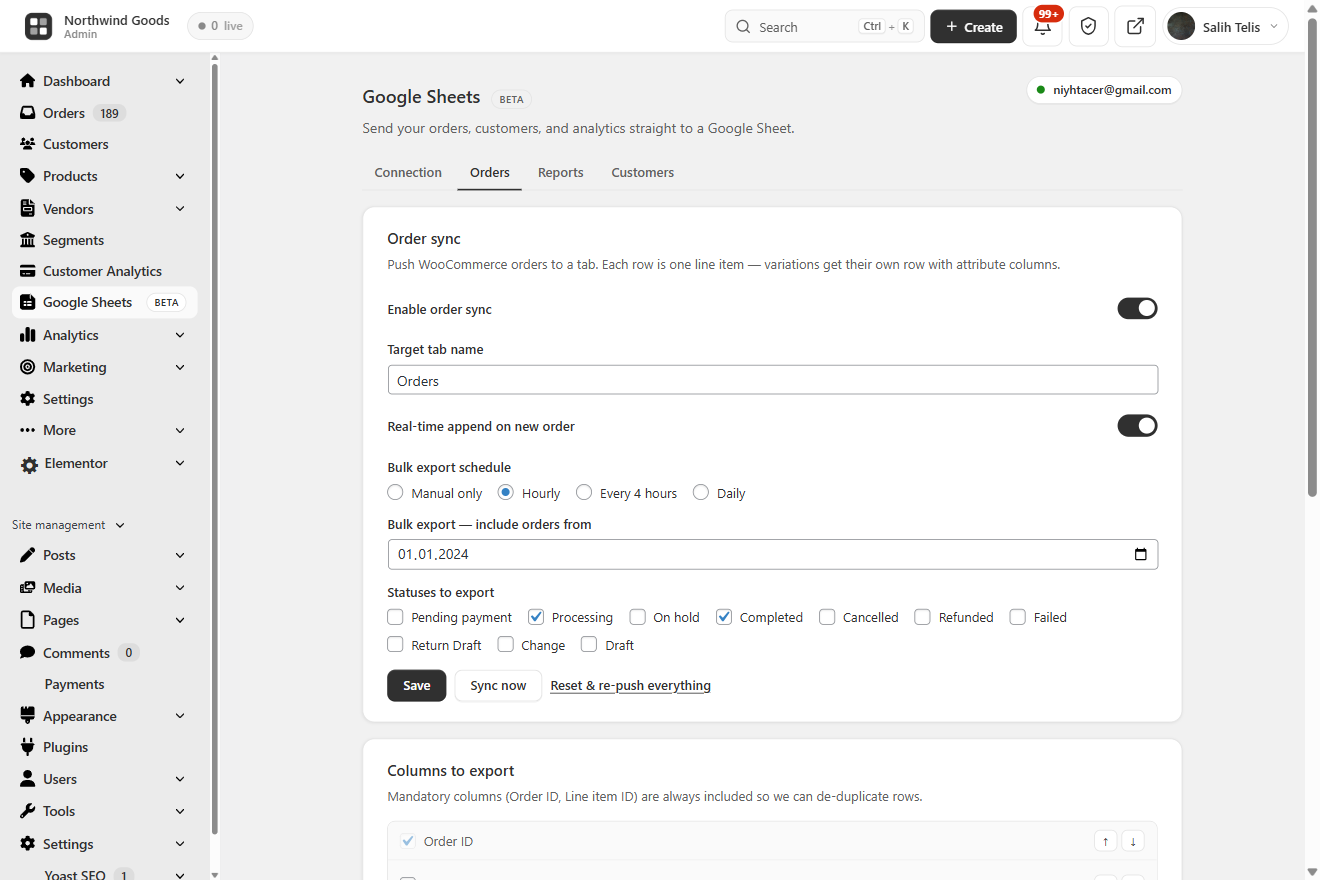
Task: Click the Target tab name field
Action: pos(773,380)
